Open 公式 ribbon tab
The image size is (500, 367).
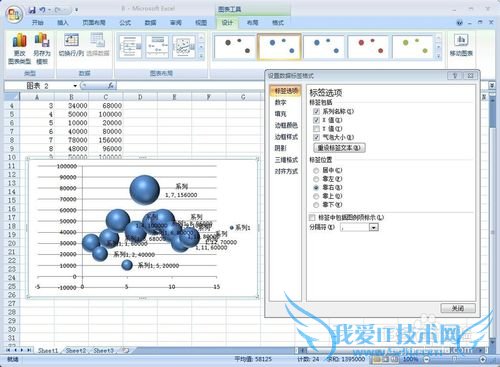coord(125,23)
